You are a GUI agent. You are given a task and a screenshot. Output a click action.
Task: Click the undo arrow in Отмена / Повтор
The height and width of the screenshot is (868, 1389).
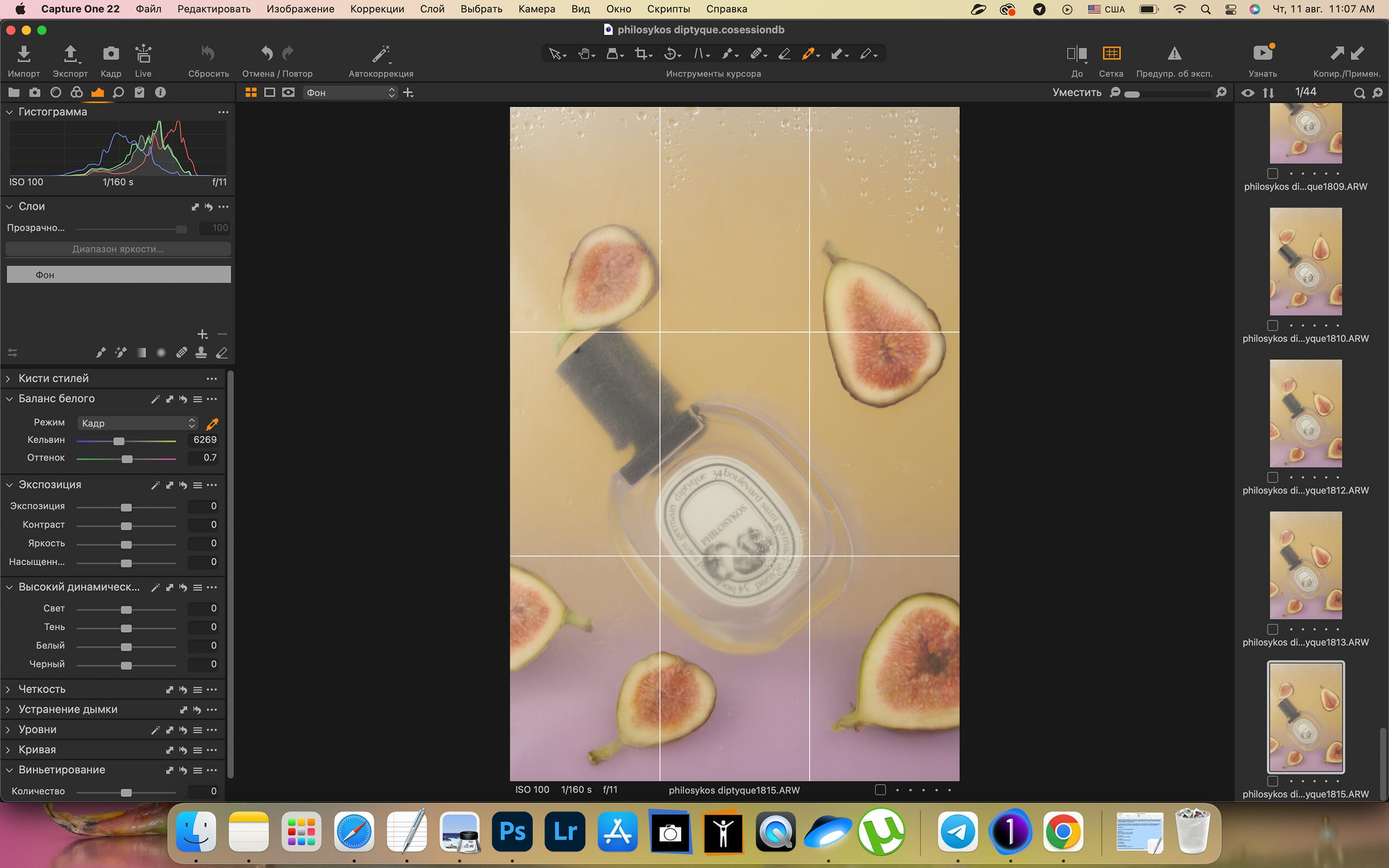267,53
